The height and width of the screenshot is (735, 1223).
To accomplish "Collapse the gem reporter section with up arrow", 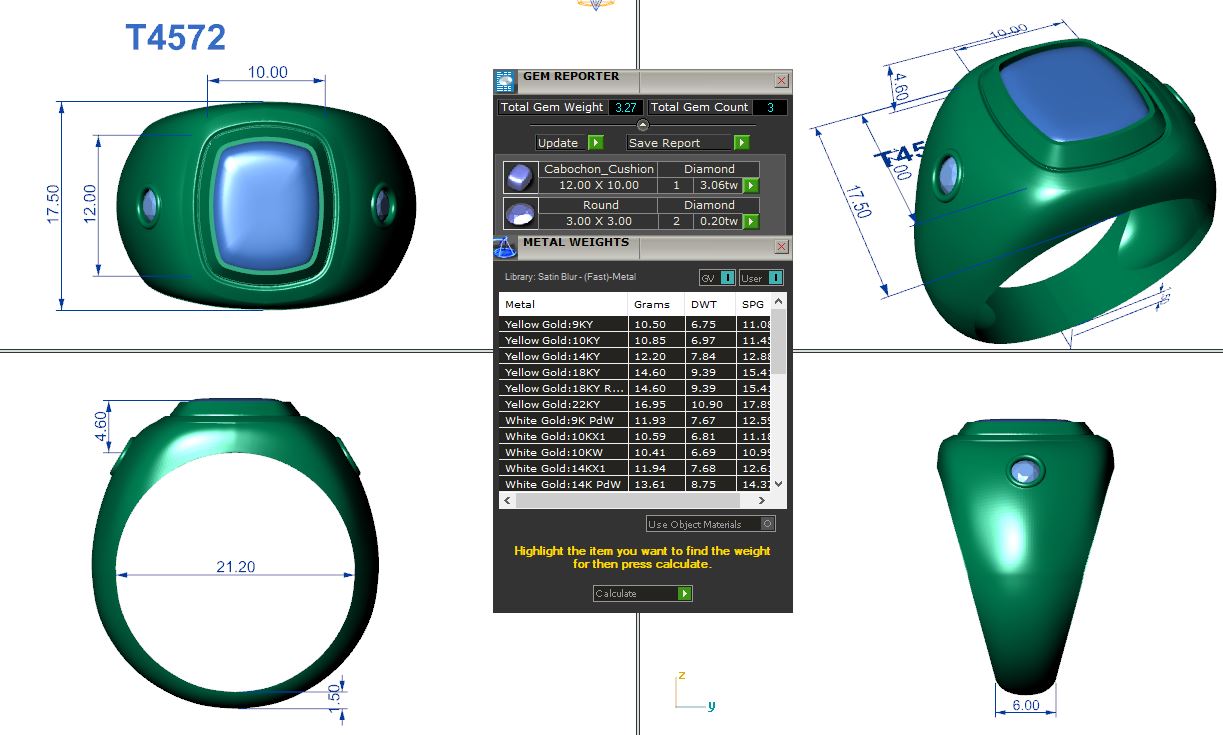I will (643, 125).
